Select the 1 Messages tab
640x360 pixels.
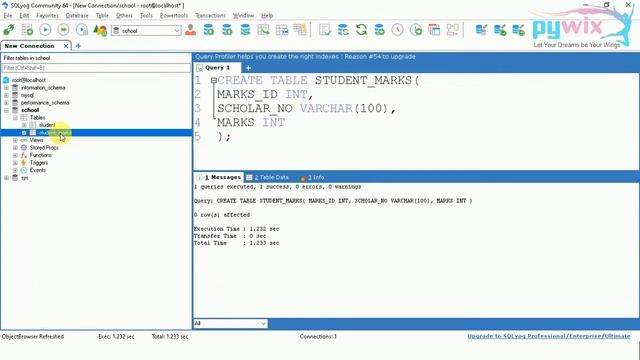click(x=219, y=177)
